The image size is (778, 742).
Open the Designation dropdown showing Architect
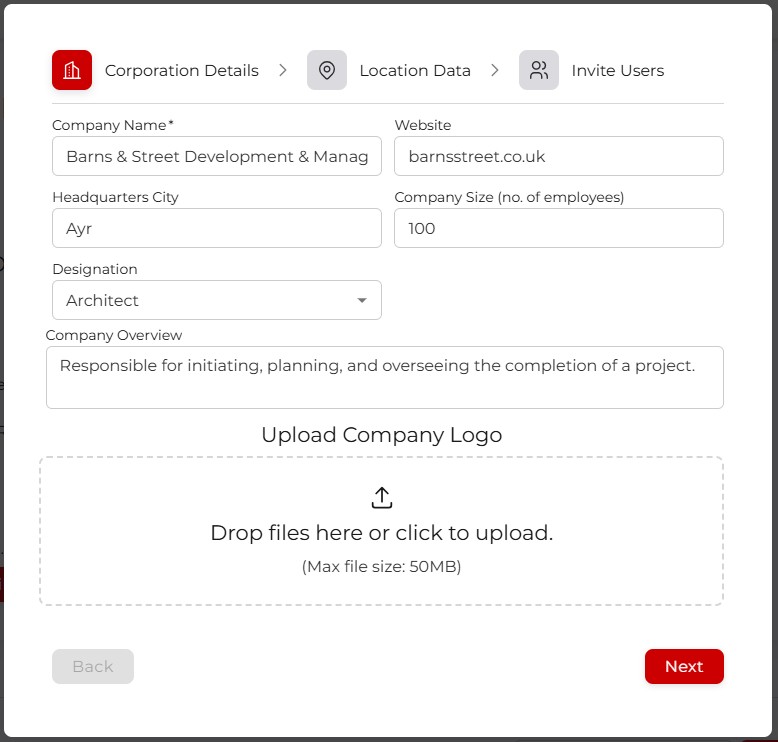pyautogui.click(x=217, y=300)
